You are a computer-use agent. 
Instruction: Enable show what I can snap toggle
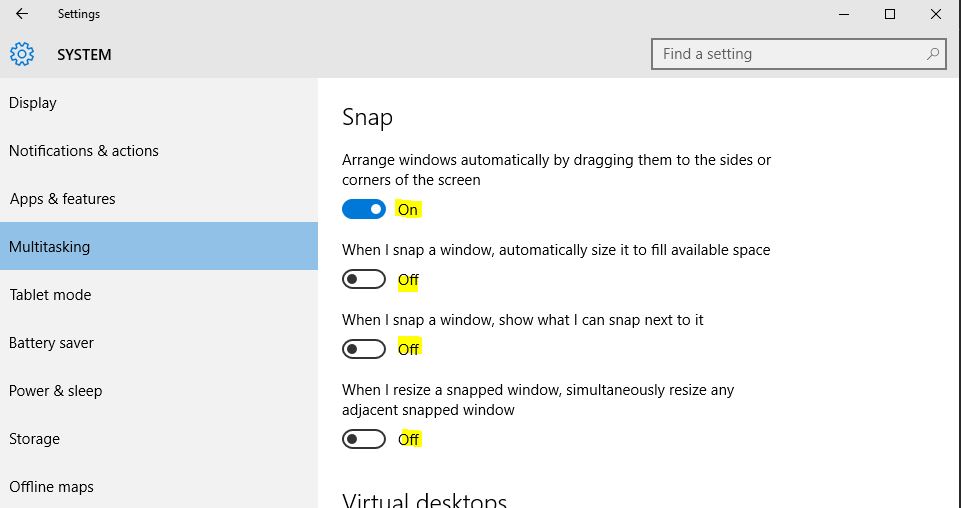(x=364, y=349)
